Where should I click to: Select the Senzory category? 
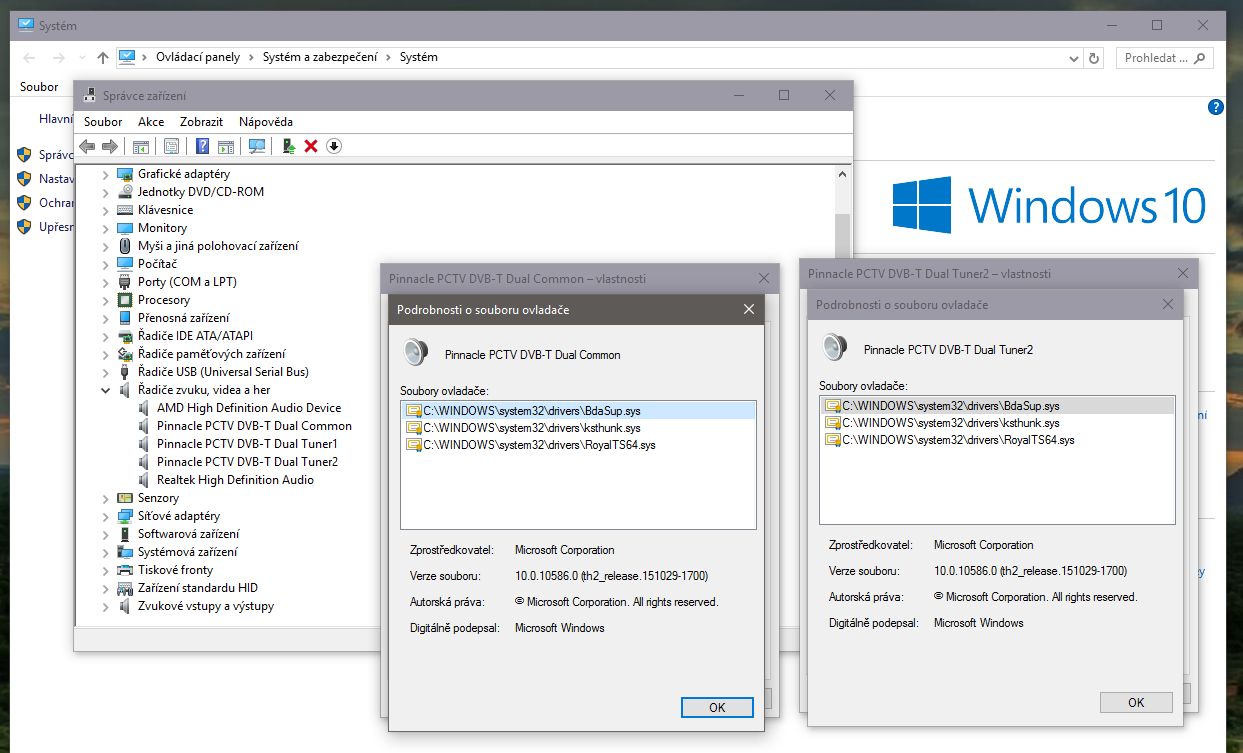[159, 498]
